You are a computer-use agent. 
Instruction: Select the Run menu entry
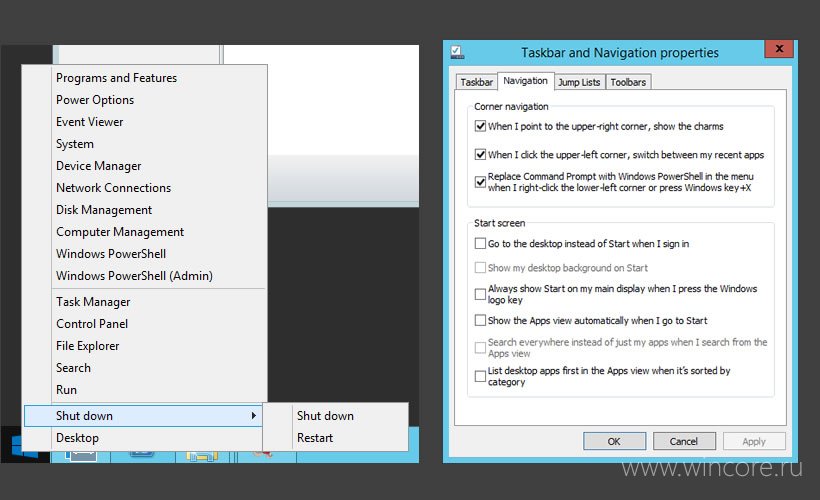click(143, 390)
